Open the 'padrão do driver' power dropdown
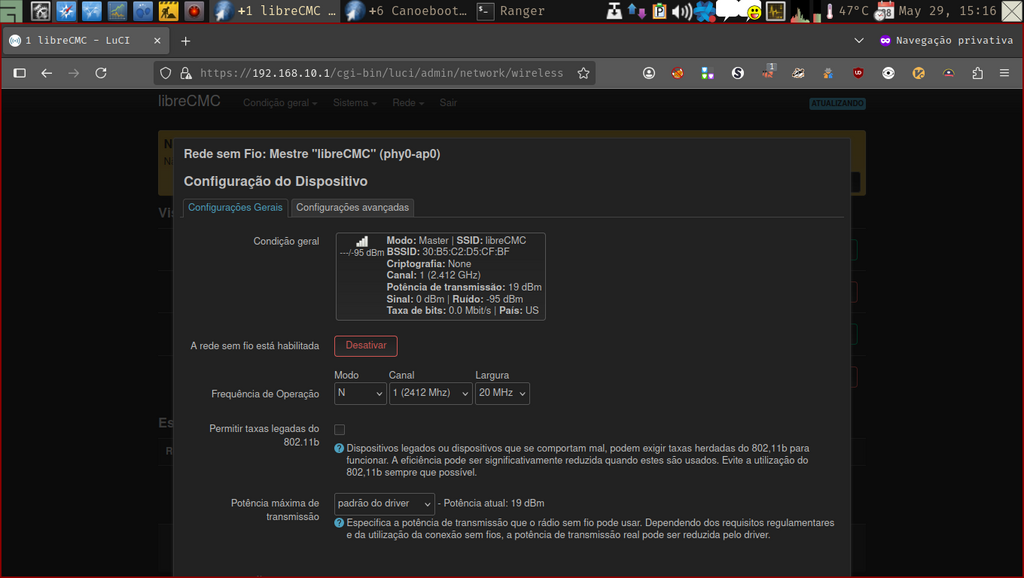Viewport: 1024px width, 578px height. (x=383, y=503)
